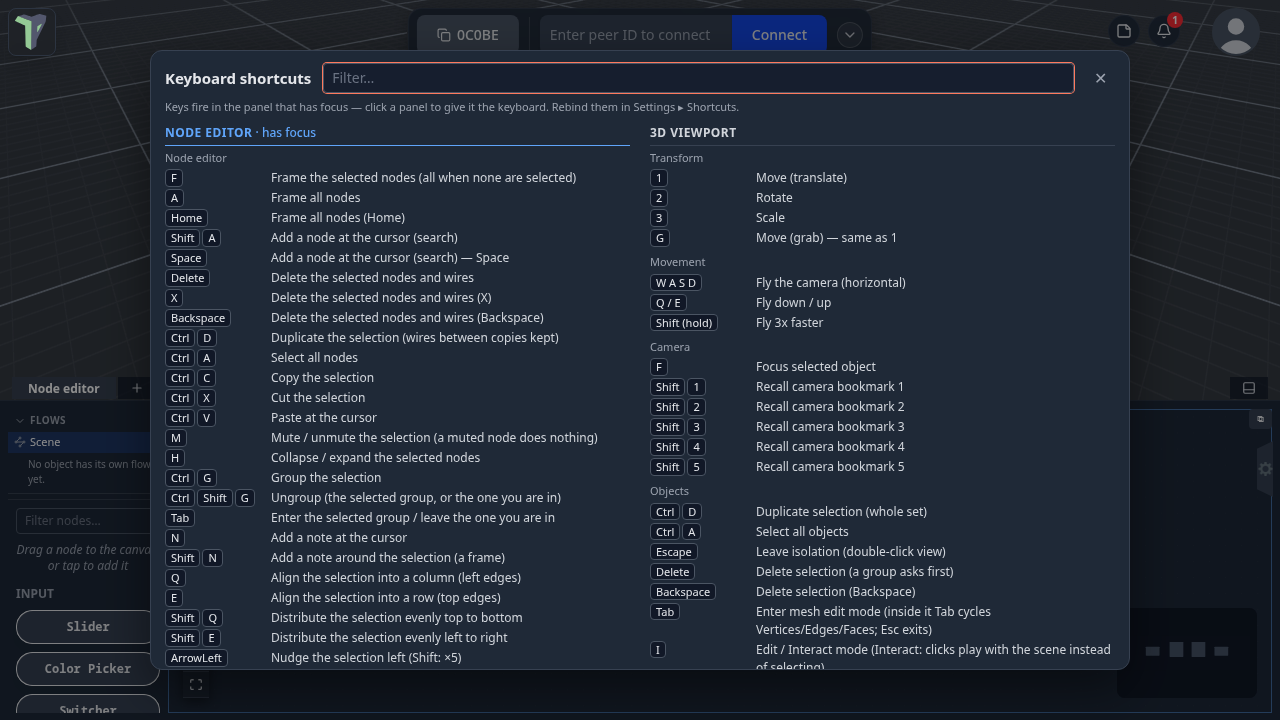Screen dimensions: 1280x720
Task: Open the settings gear on the side handle
Action: [x=1266, y=469]
